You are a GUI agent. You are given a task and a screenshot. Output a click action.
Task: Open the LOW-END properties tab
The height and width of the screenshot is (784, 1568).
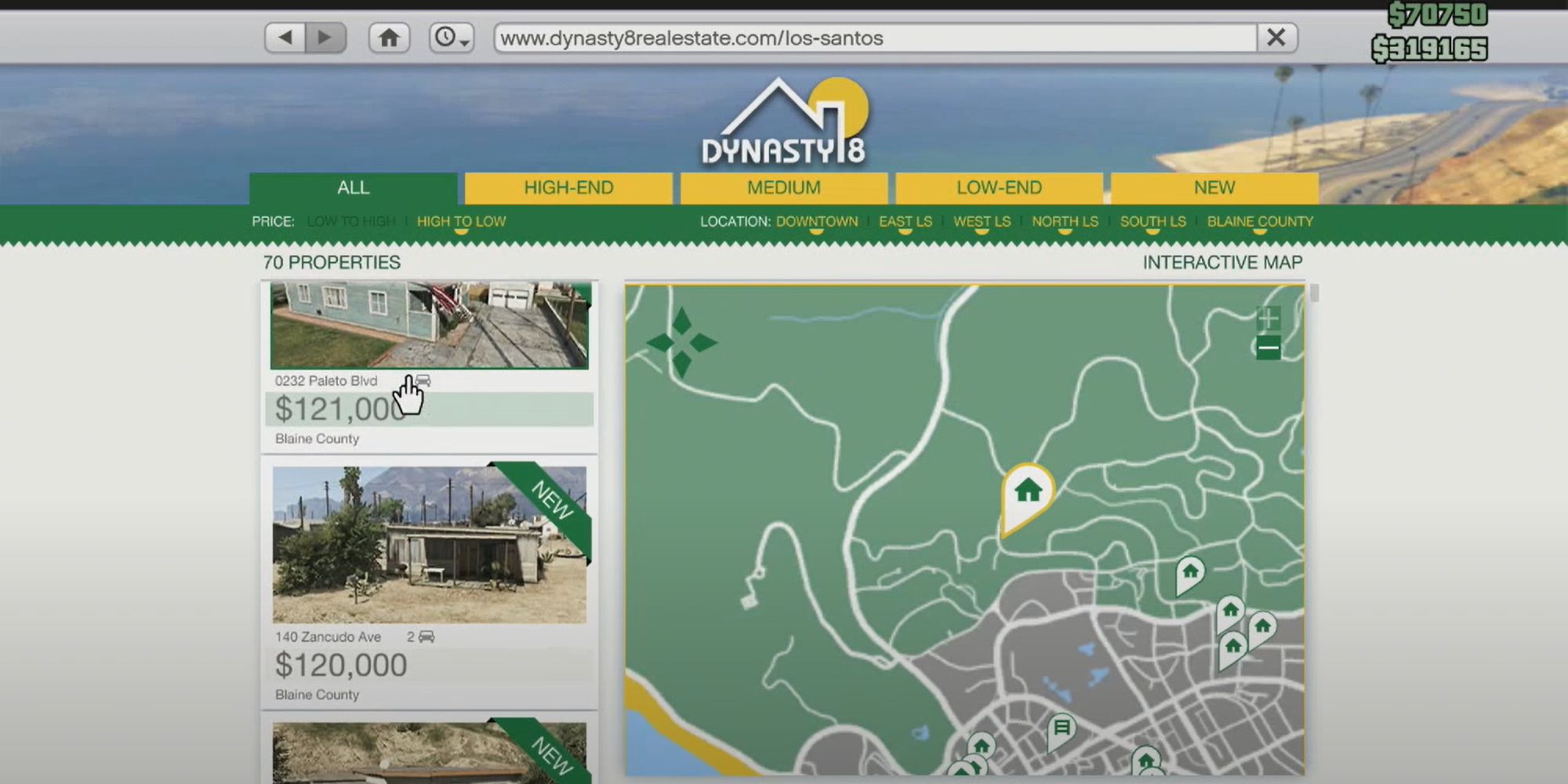click(999, 188)
